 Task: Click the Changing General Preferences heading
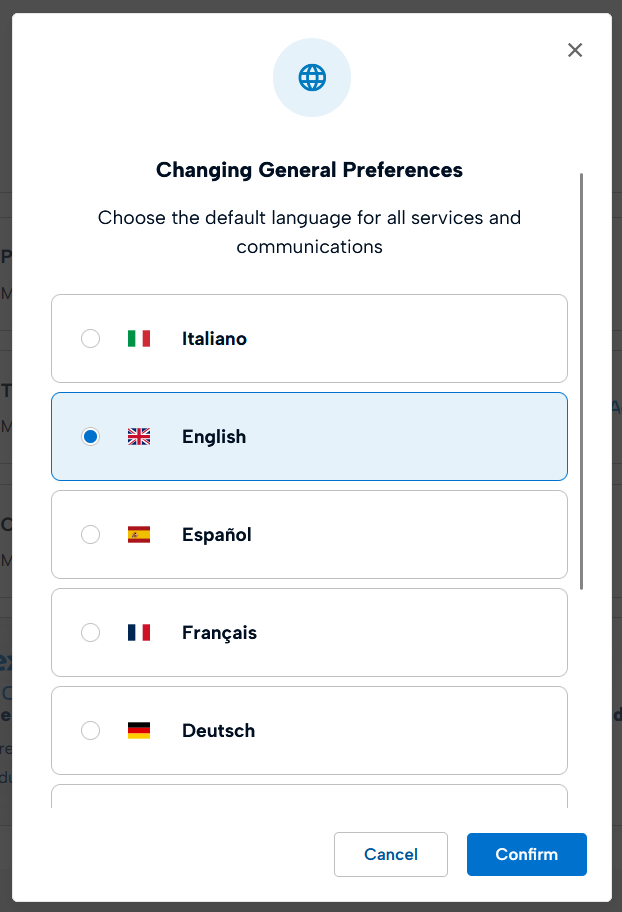point(309,170)
